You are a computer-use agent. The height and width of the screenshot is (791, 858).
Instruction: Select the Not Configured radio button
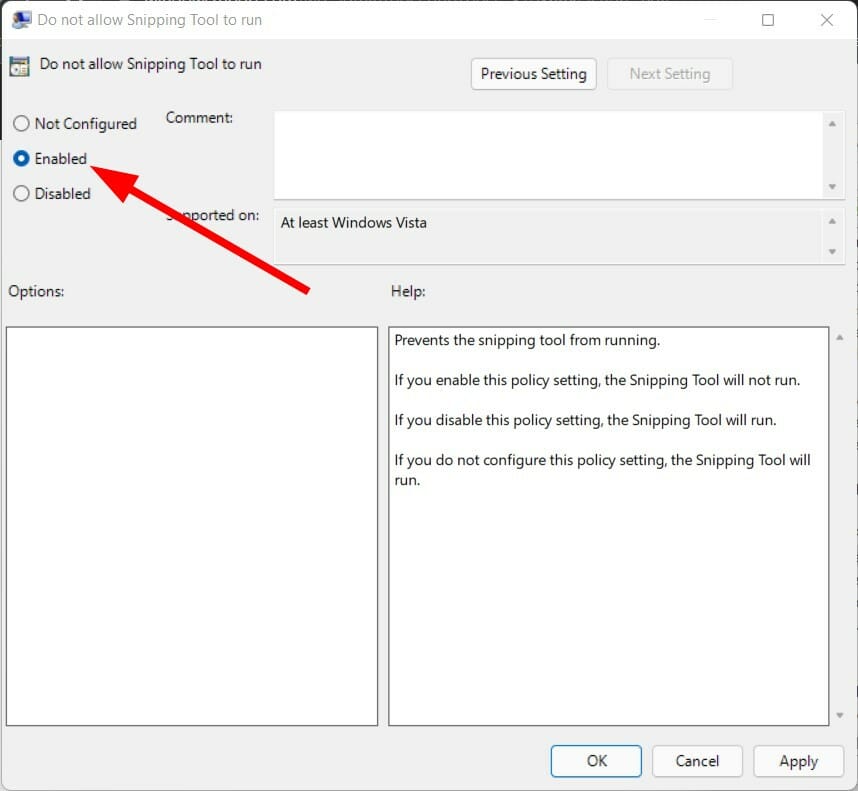coord(21,124)
